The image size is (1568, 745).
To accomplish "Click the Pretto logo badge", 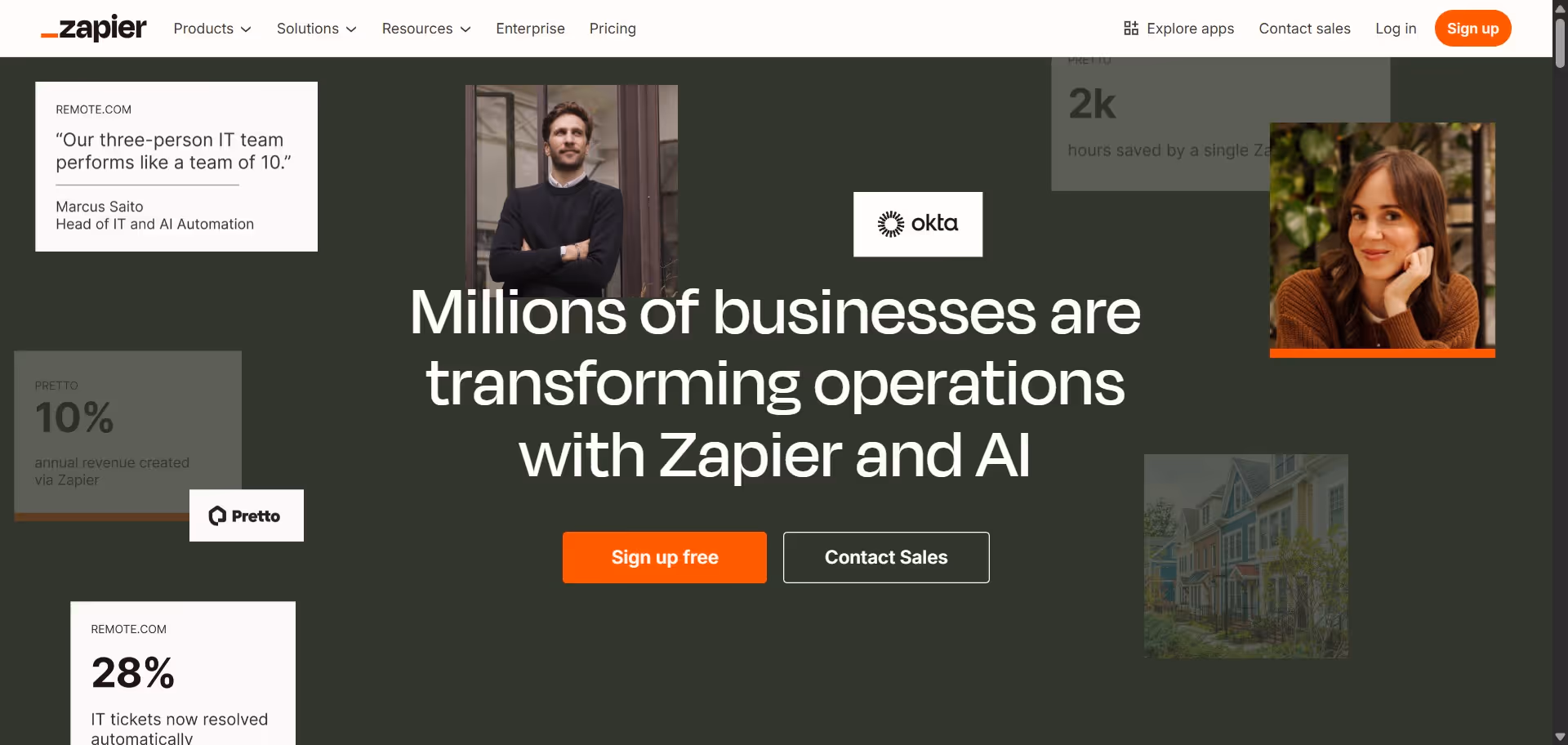I will pos(247,515).
